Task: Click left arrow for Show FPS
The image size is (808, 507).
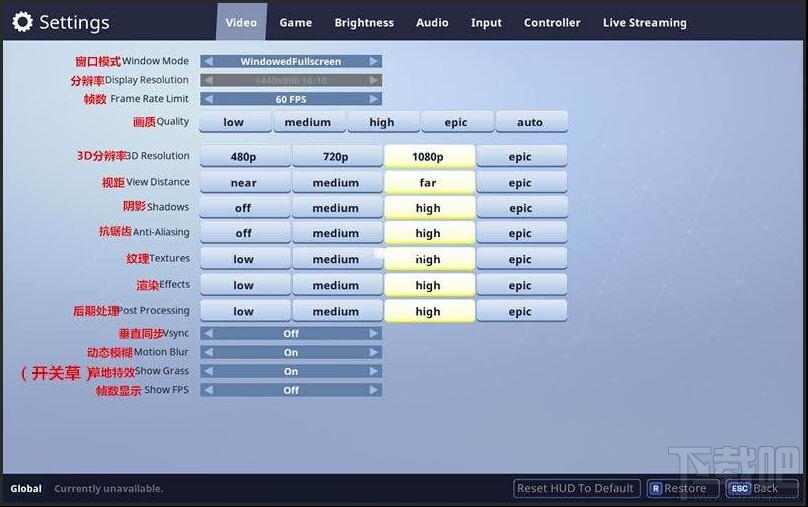Action: 208,390
